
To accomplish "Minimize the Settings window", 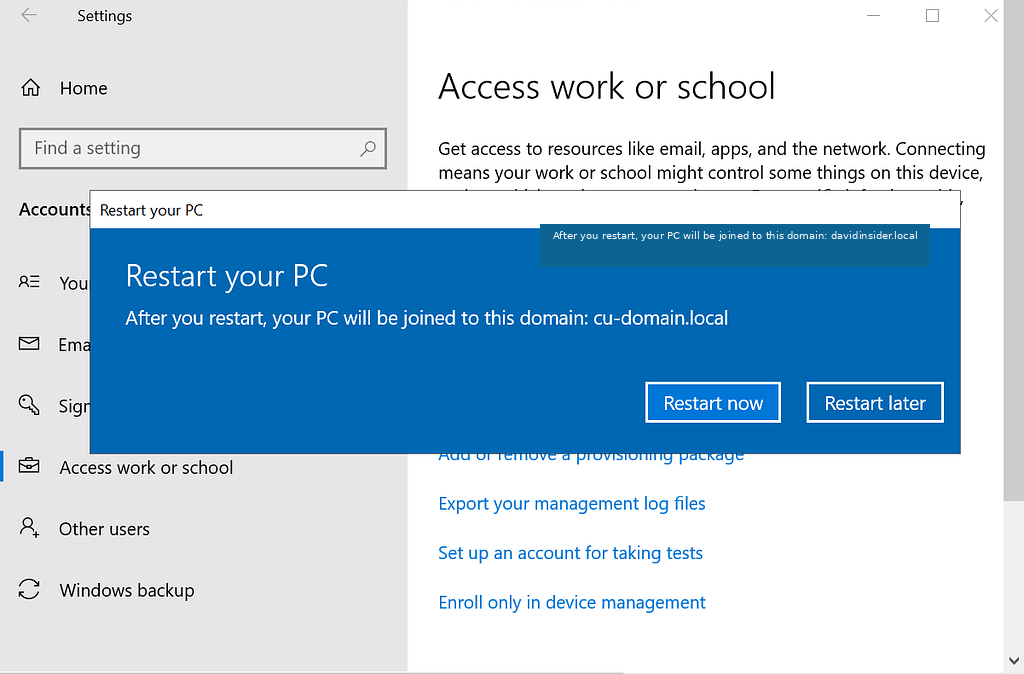I will pyautogui.click(x=873, y=16).
